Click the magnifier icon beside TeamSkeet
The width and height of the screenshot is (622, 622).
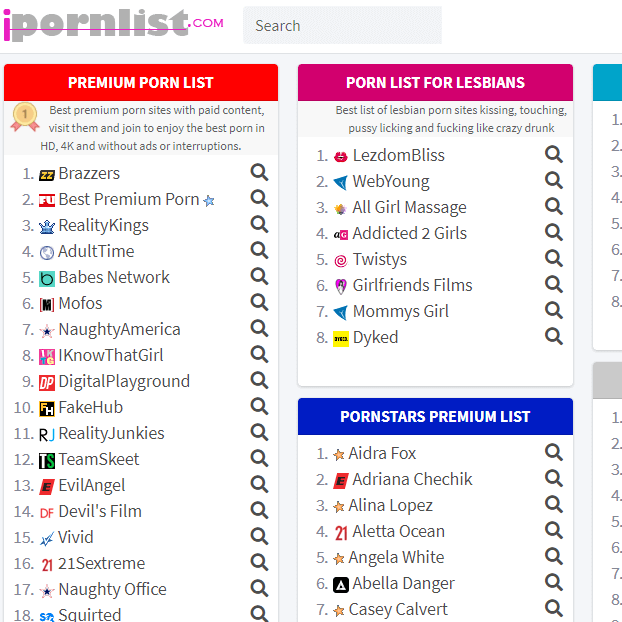(x=259, y=458)
